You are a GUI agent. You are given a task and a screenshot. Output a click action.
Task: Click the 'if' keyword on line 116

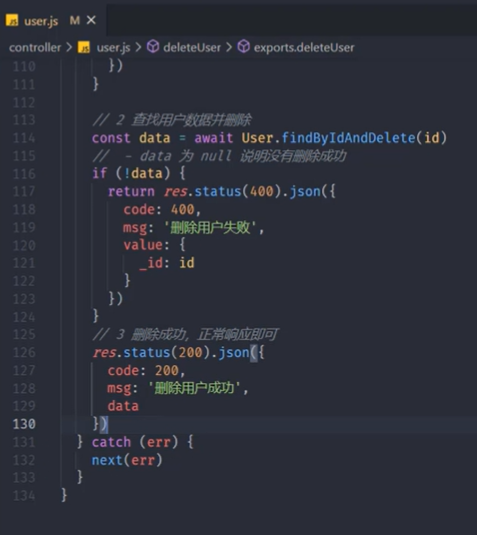(100, 173)
